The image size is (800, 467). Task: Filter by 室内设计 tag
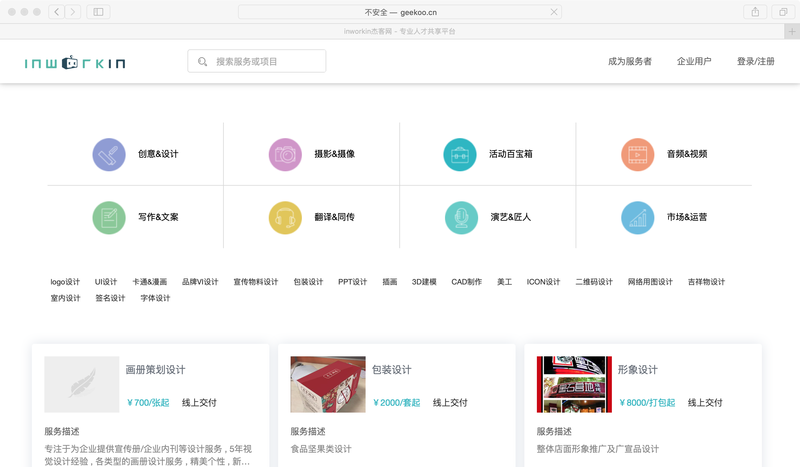pos(65,298)
